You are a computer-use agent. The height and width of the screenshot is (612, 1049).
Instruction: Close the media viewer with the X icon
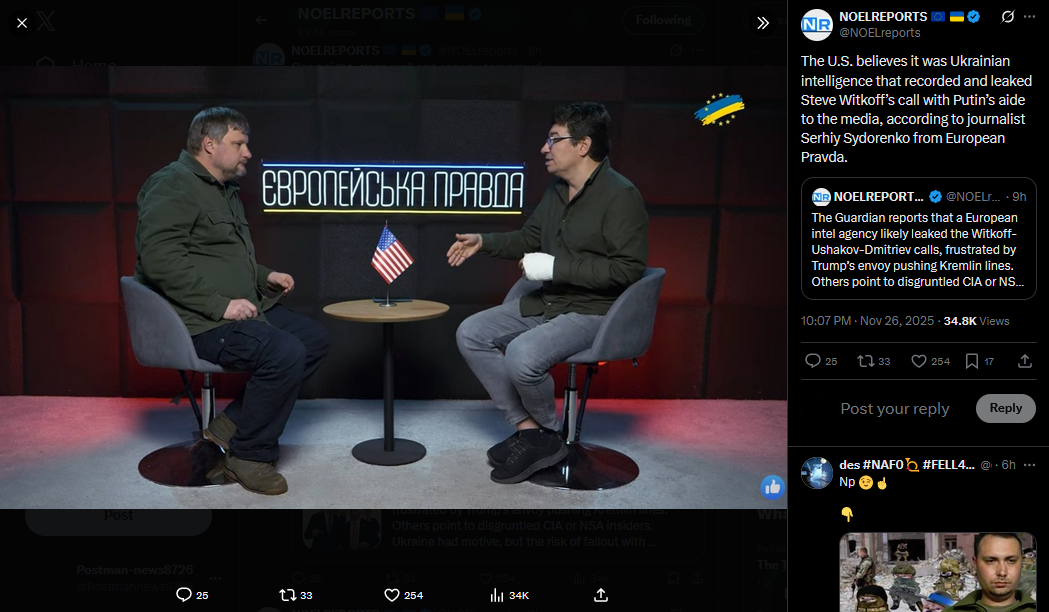tap(22, 23)
